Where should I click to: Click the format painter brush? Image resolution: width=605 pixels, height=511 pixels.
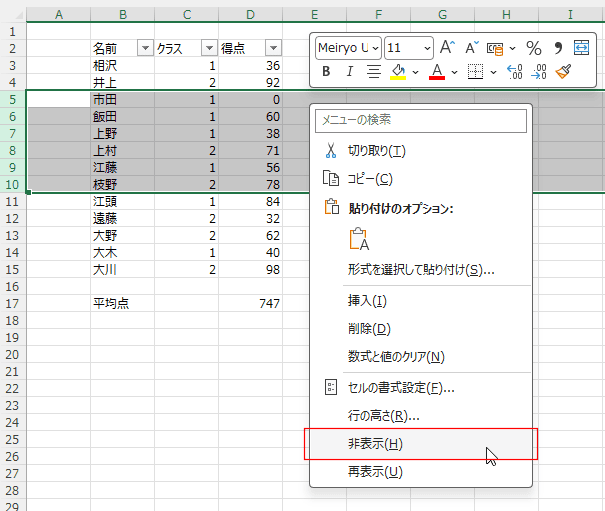click(563, 71)
